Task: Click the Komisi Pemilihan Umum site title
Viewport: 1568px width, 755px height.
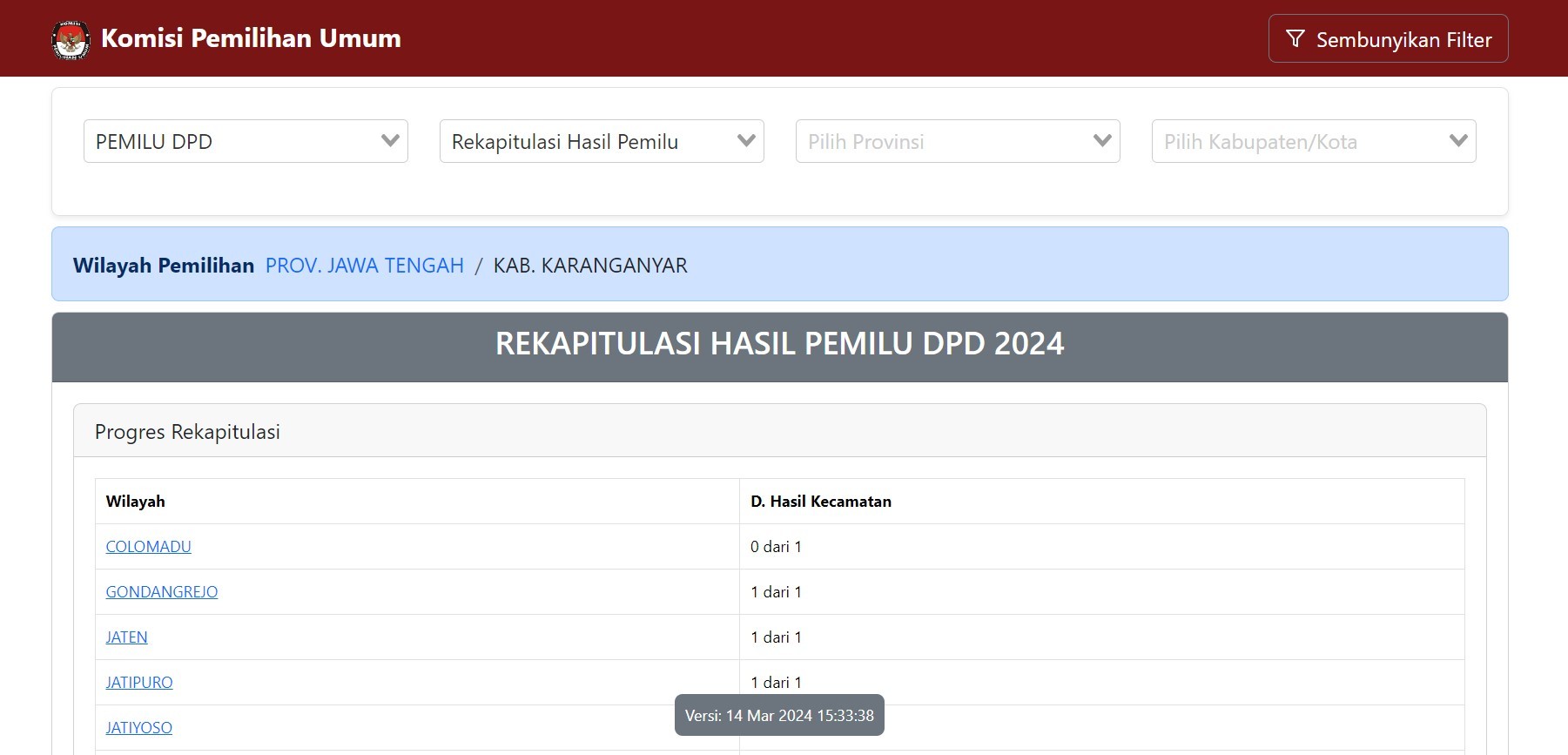Action: click(x=251, y=38)
